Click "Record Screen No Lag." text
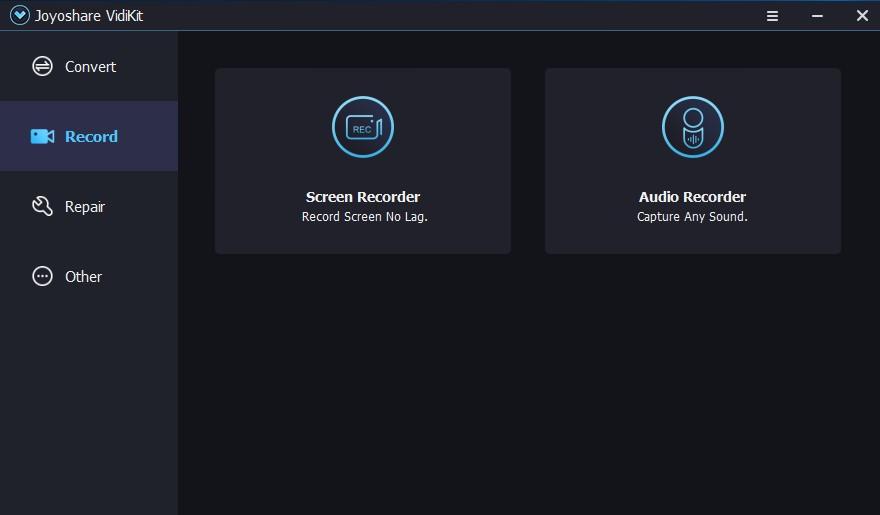 [x=365, y=217]
